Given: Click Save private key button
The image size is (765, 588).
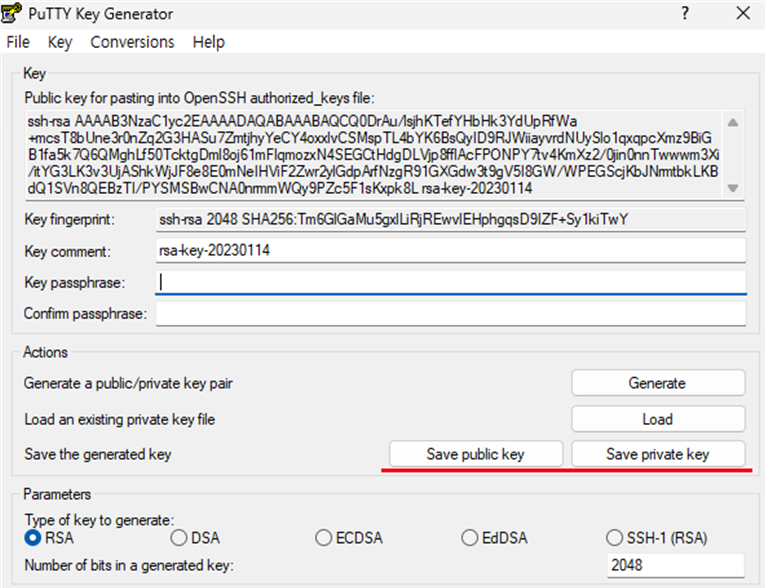Looking at the screenshot, I should [x=658, y=454].
